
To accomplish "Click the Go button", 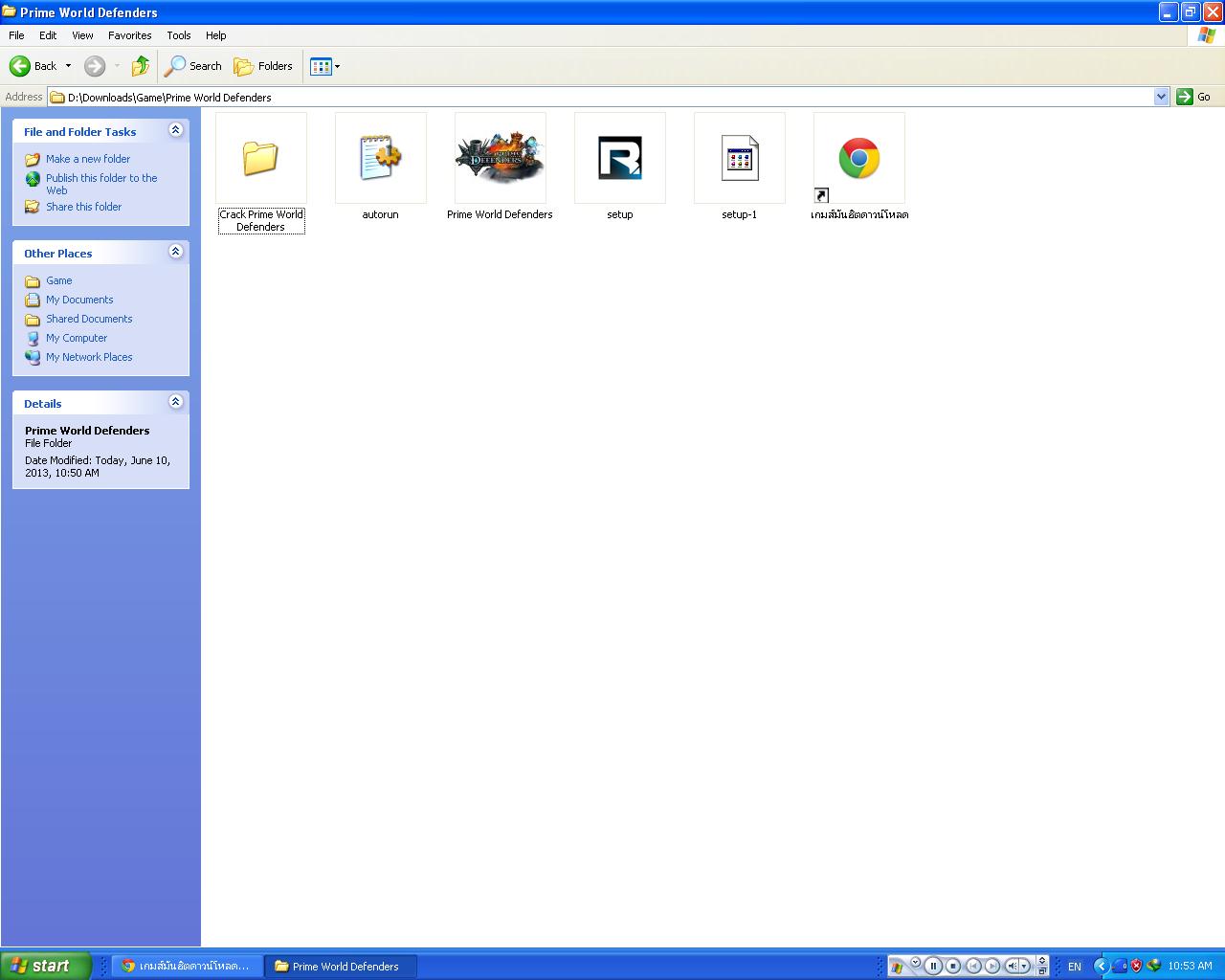I will (x=1194, y=97).
